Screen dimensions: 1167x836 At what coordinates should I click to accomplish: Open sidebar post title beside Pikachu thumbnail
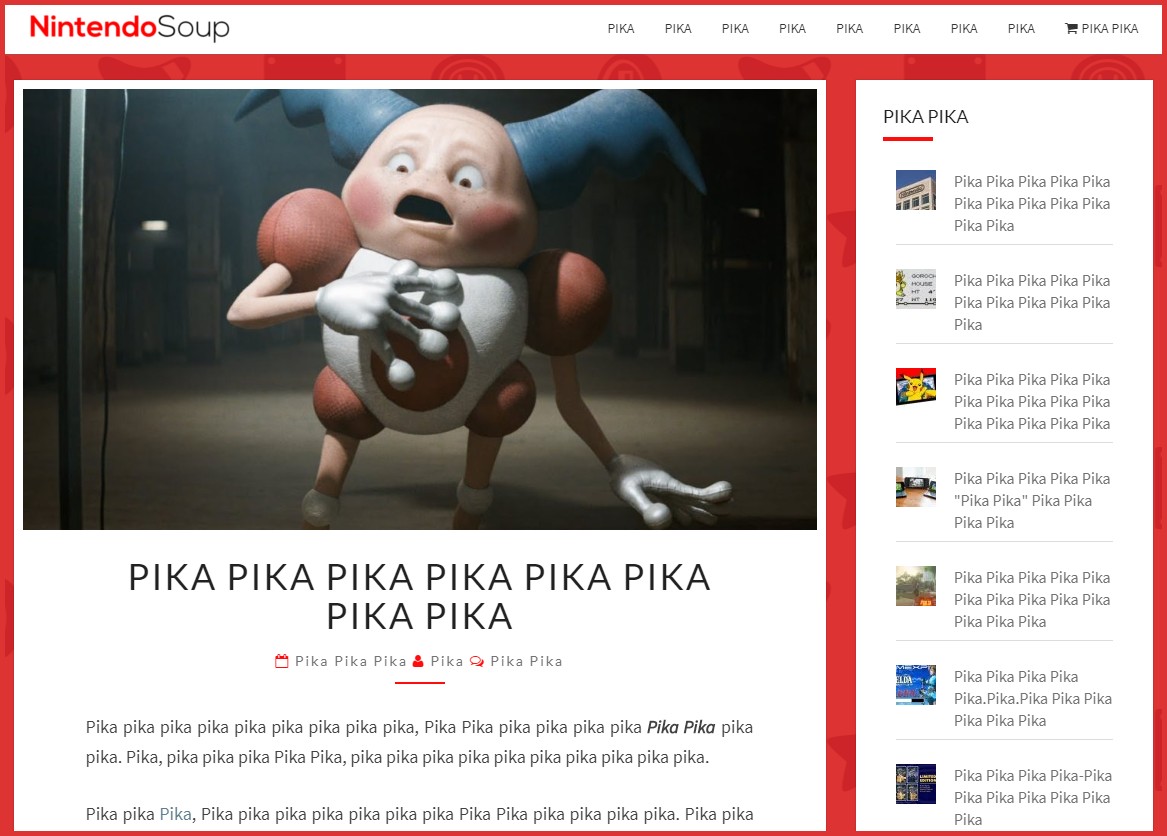pyautogui.click(x=1032, y=401)
